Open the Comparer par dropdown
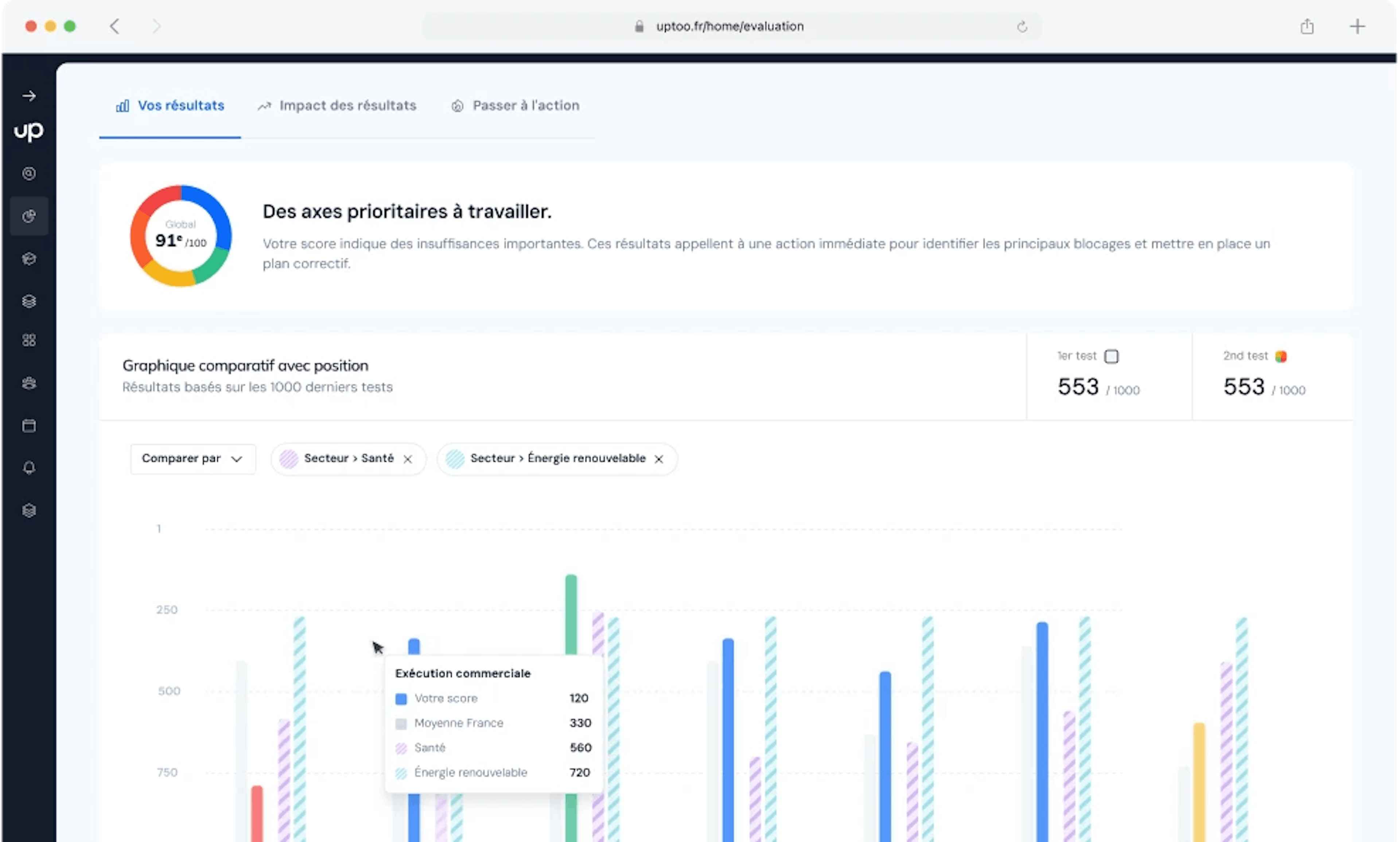This screenshot has width=1400, height=842. pyautogui.click(x=193, y=458)
